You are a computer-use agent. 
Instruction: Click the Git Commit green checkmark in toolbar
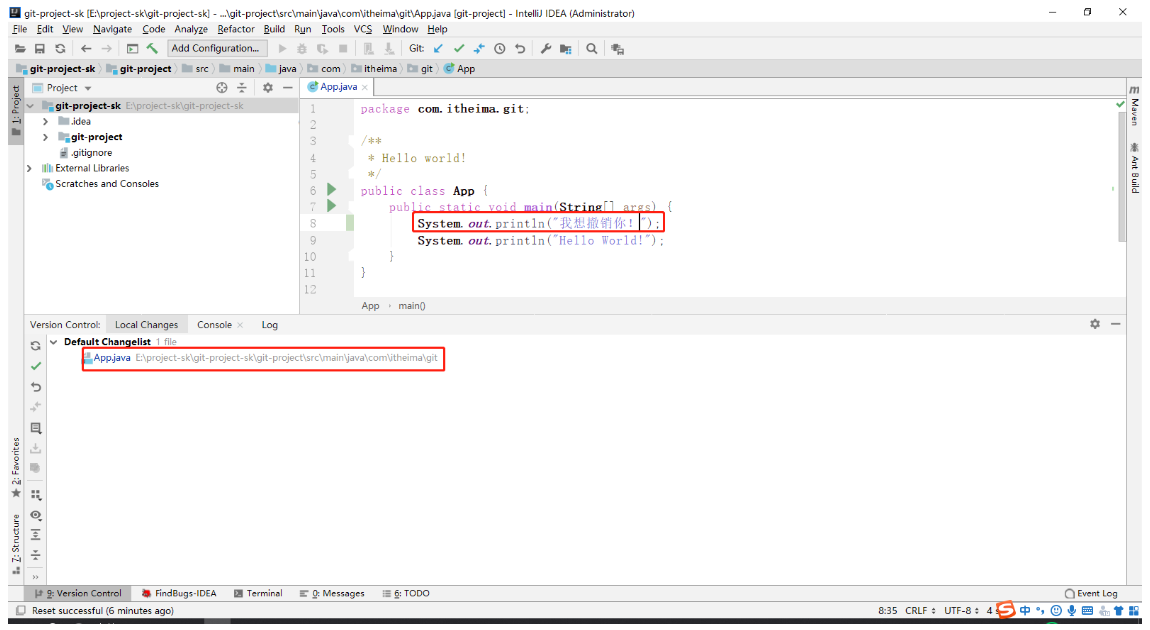point(458,48)
